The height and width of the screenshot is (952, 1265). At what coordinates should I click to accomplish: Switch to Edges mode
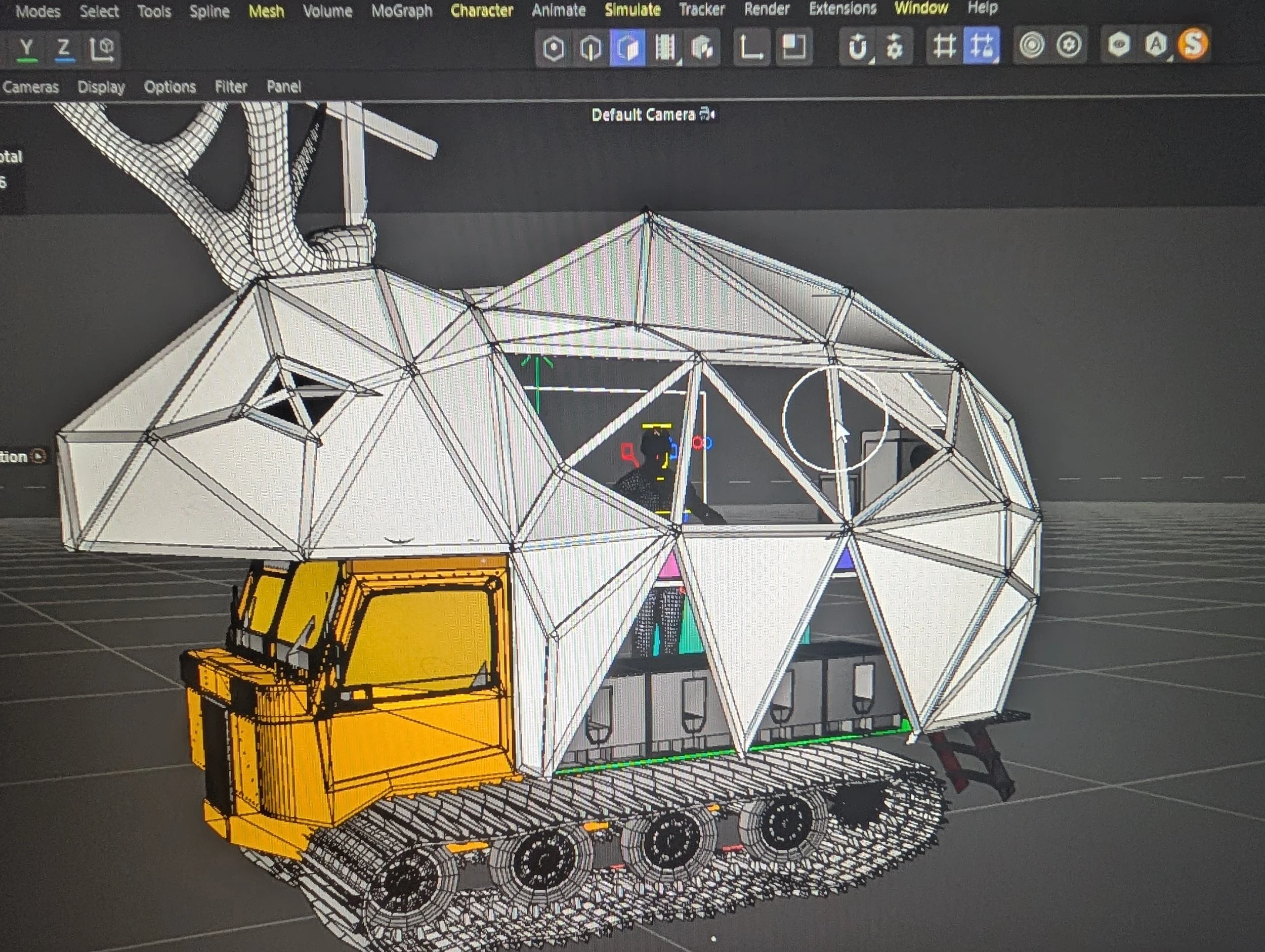(590, 48)
